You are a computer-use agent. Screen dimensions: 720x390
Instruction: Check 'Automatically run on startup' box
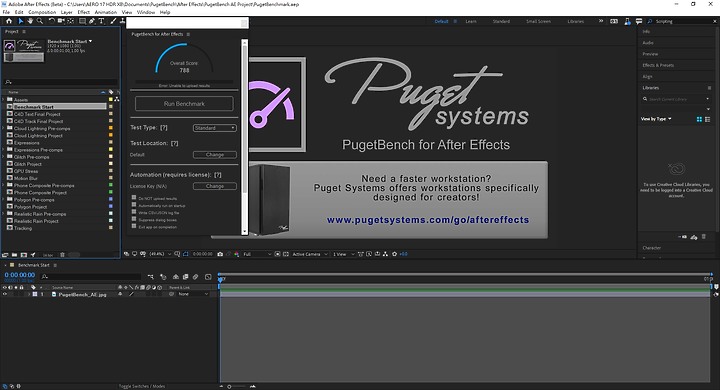[x=134, y=205]
